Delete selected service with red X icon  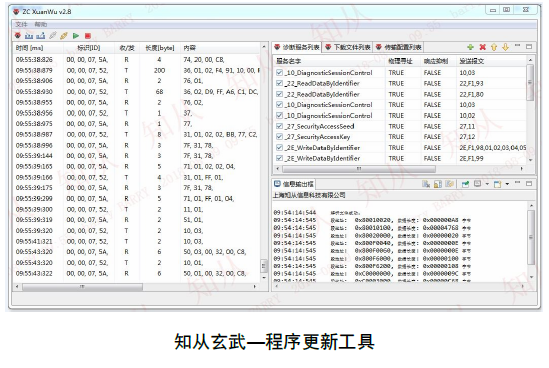[482, 47]
